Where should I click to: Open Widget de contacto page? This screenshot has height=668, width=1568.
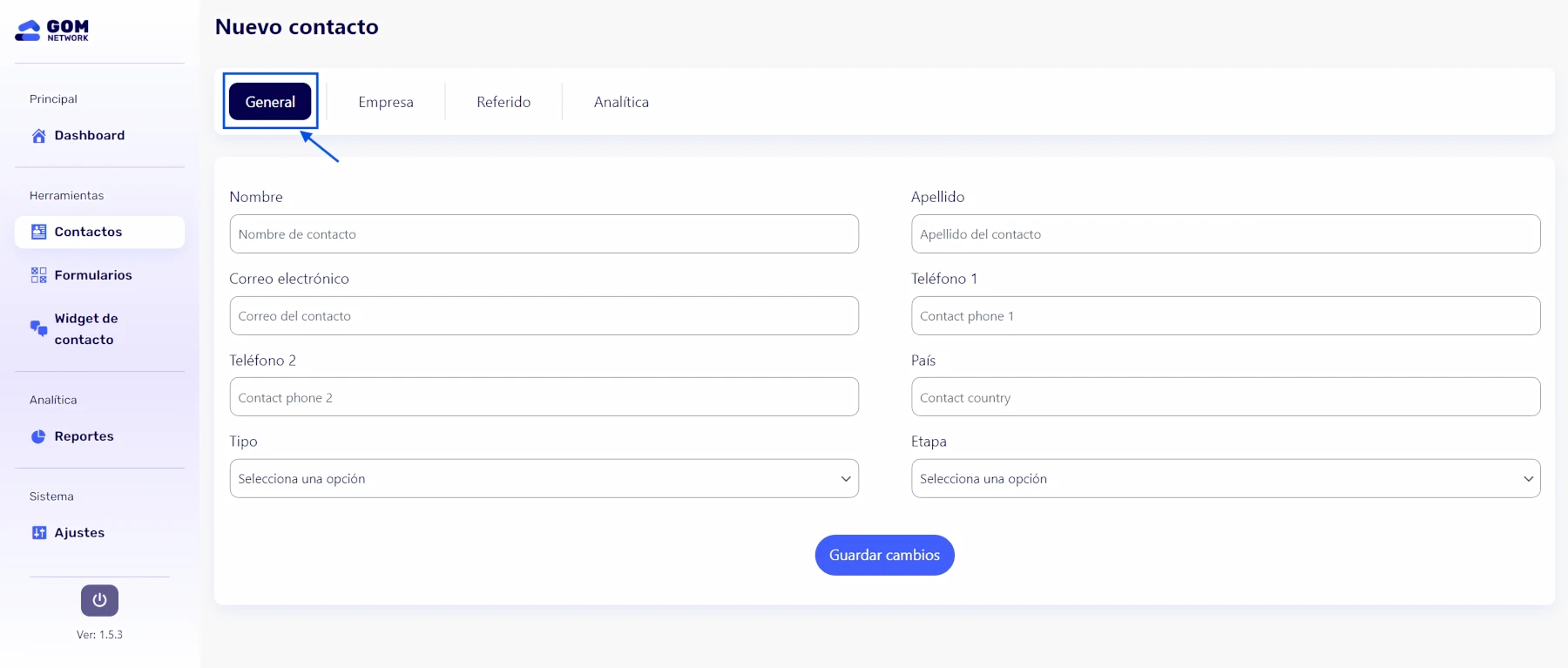point(99,329)
